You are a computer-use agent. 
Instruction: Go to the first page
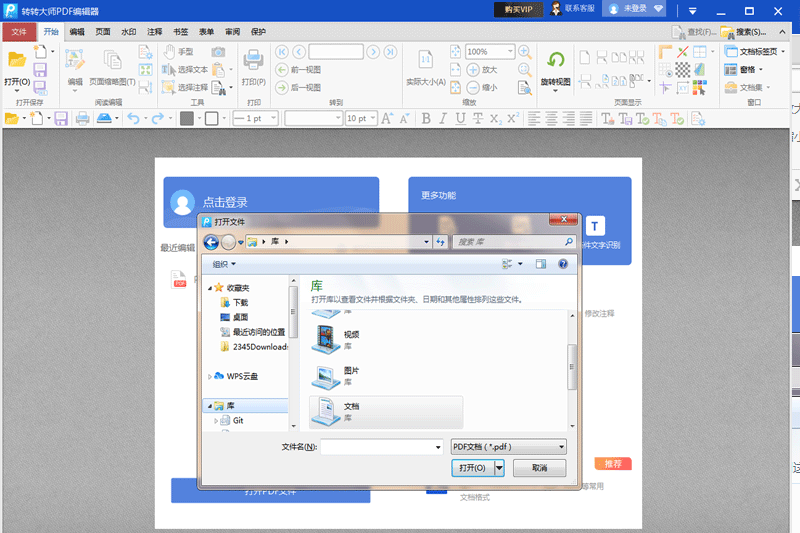tap(282, 52)
